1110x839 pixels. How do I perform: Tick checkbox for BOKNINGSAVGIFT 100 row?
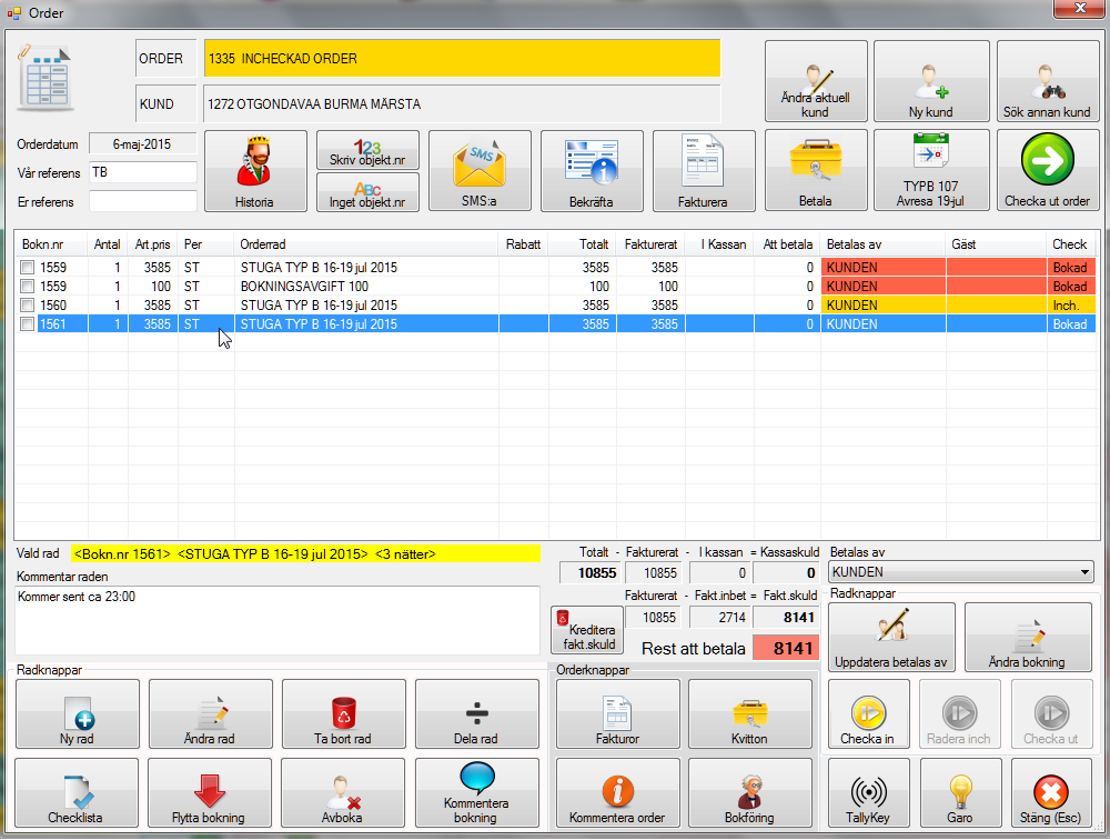[27, 287]
